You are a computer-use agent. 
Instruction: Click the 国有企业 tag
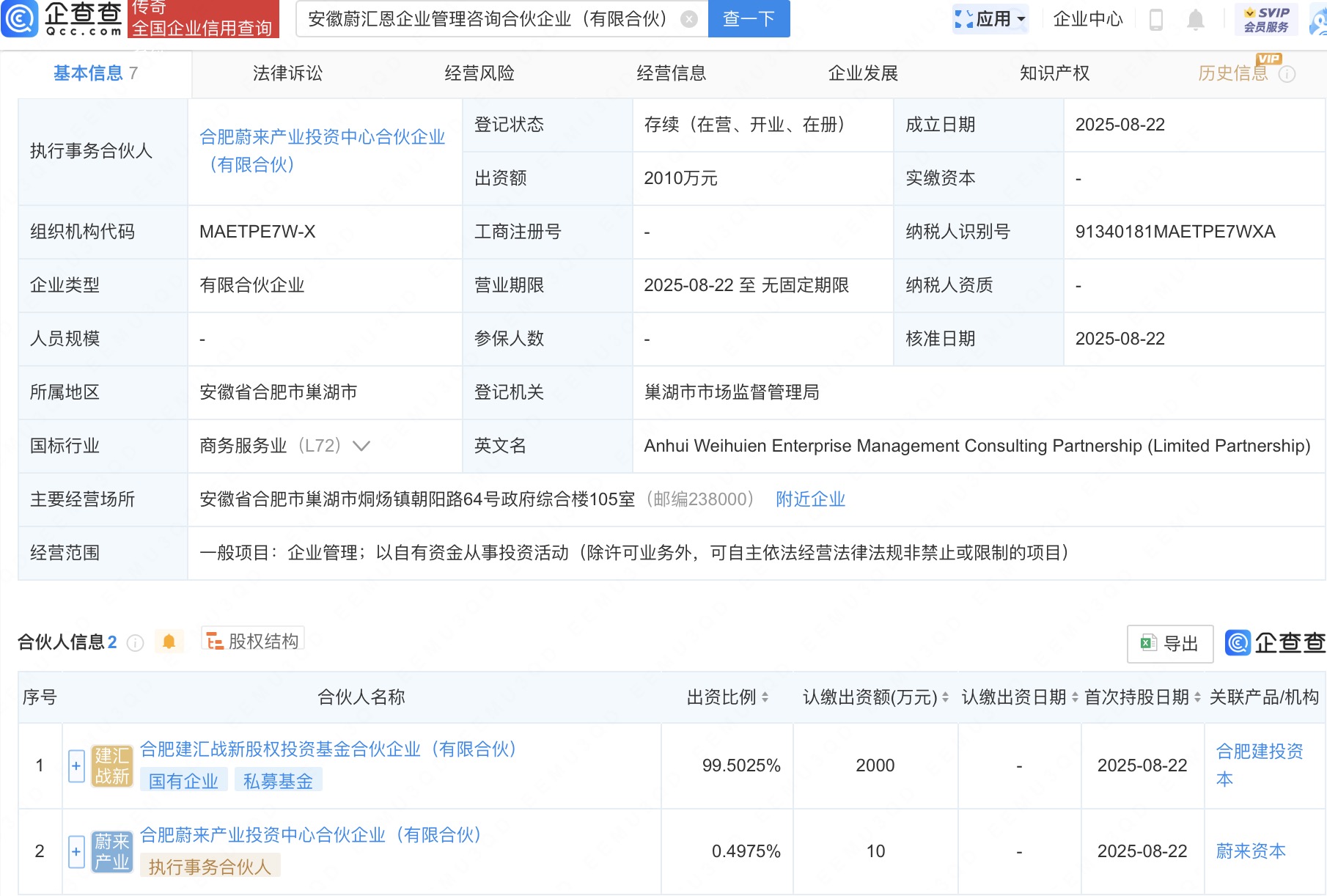click(184, 782)
